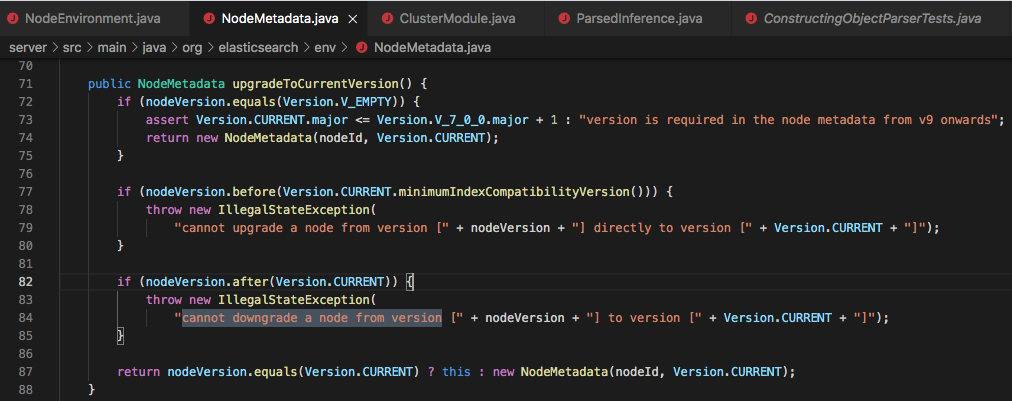Switch to the ParsedInference.java tab

638,18
